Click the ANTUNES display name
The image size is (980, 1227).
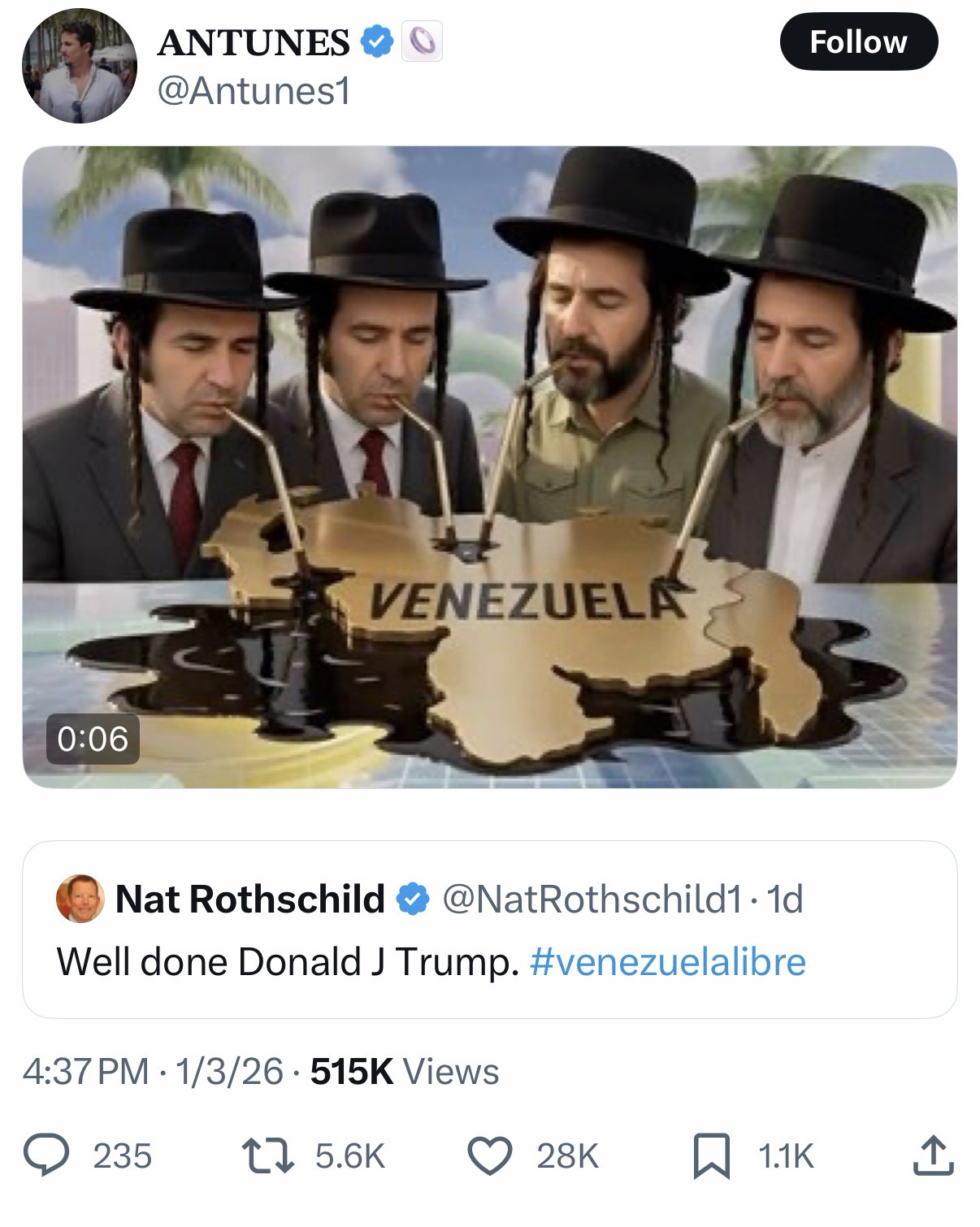(254, 42)
